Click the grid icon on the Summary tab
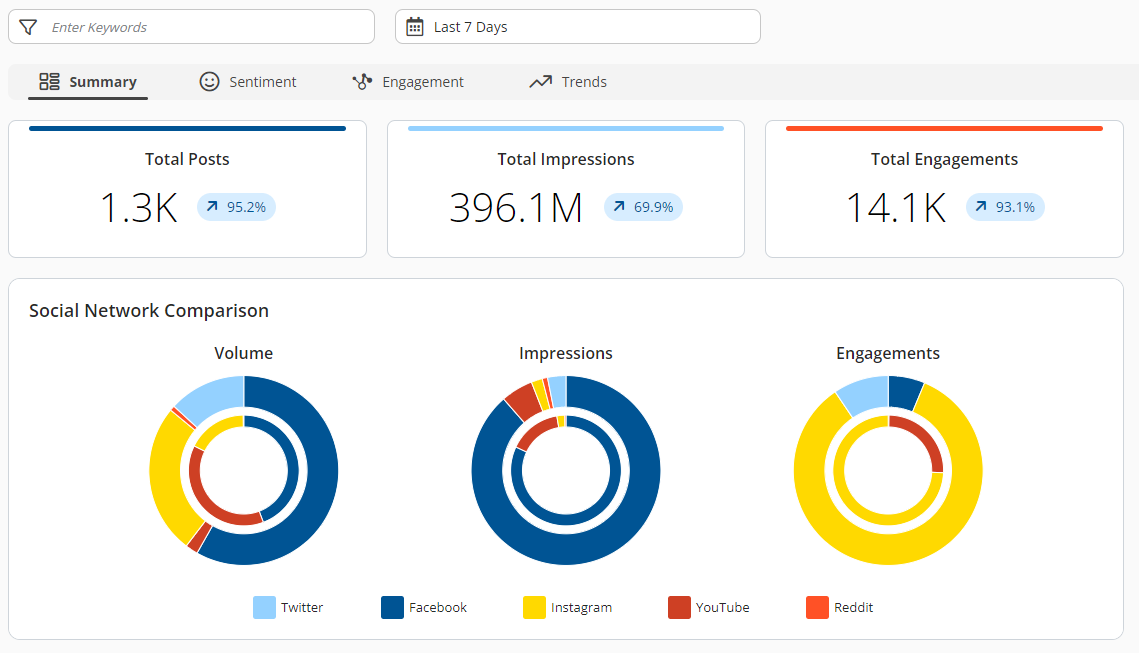1139x653 pixels. coord(48,81)
